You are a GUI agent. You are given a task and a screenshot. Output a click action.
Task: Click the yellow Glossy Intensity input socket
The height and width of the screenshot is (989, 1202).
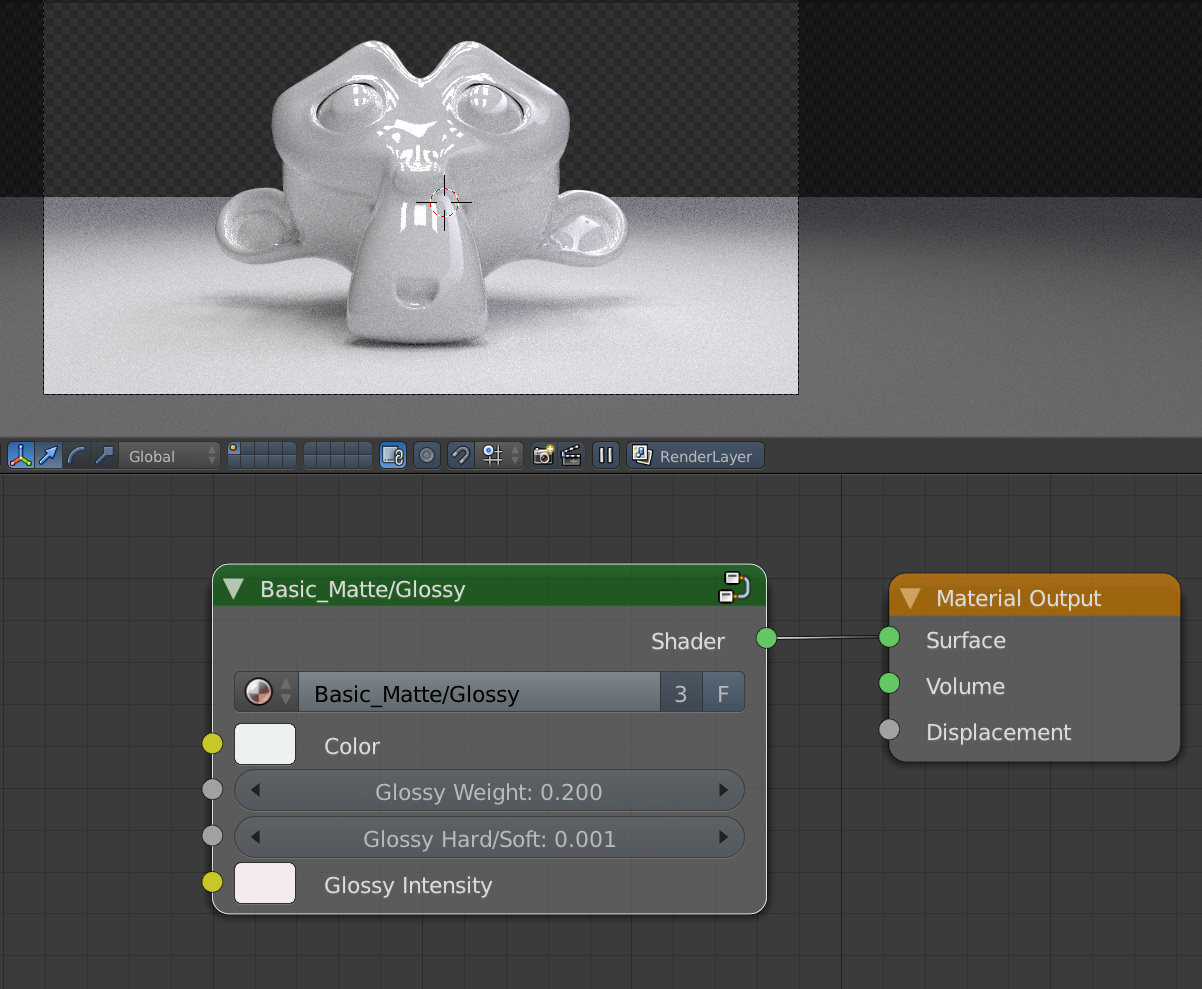tap(212, 882)
